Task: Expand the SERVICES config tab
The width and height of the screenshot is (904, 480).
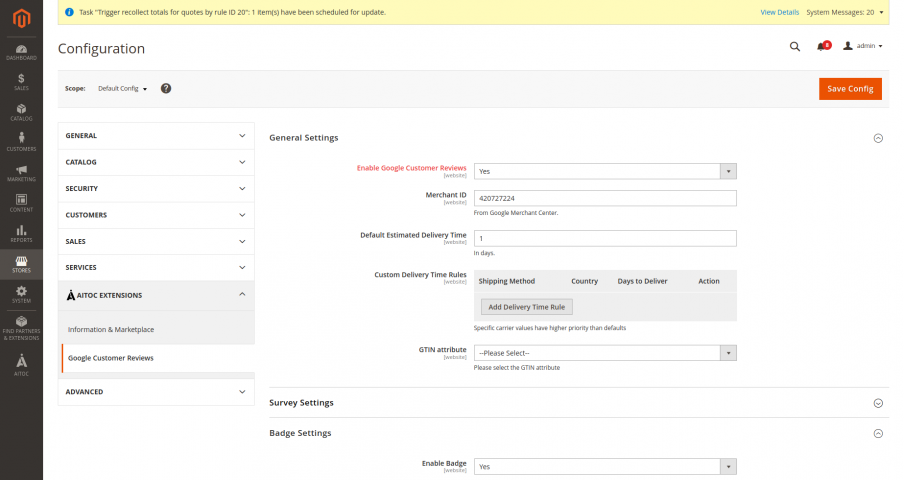Action: [156, 268]
